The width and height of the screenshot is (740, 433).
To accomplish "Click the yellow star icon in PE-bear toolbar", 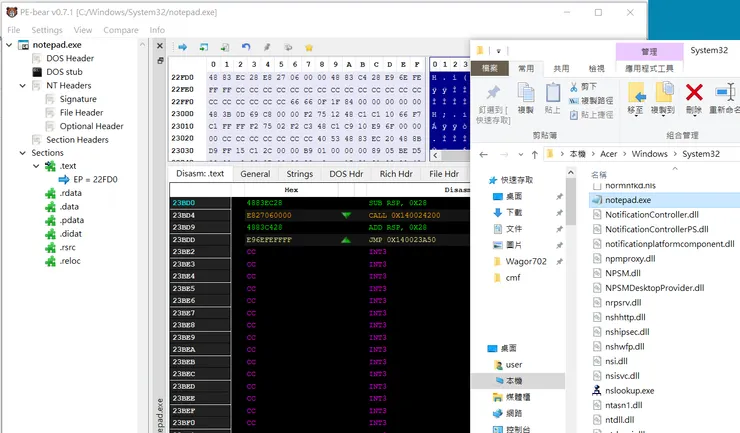I will 309,47.
